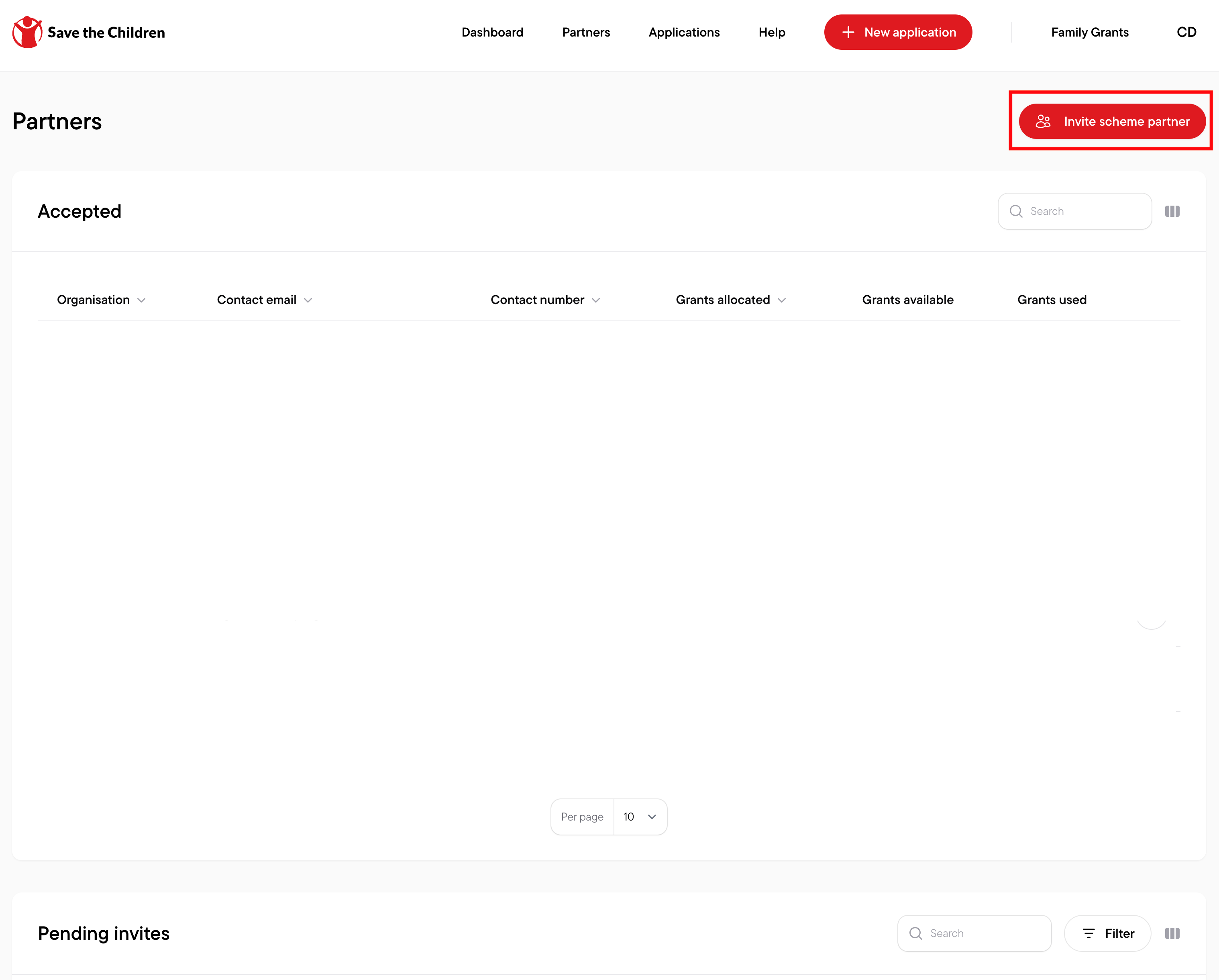1219x980 pixels.
Task: Open the Applications page
Action: 683,32
